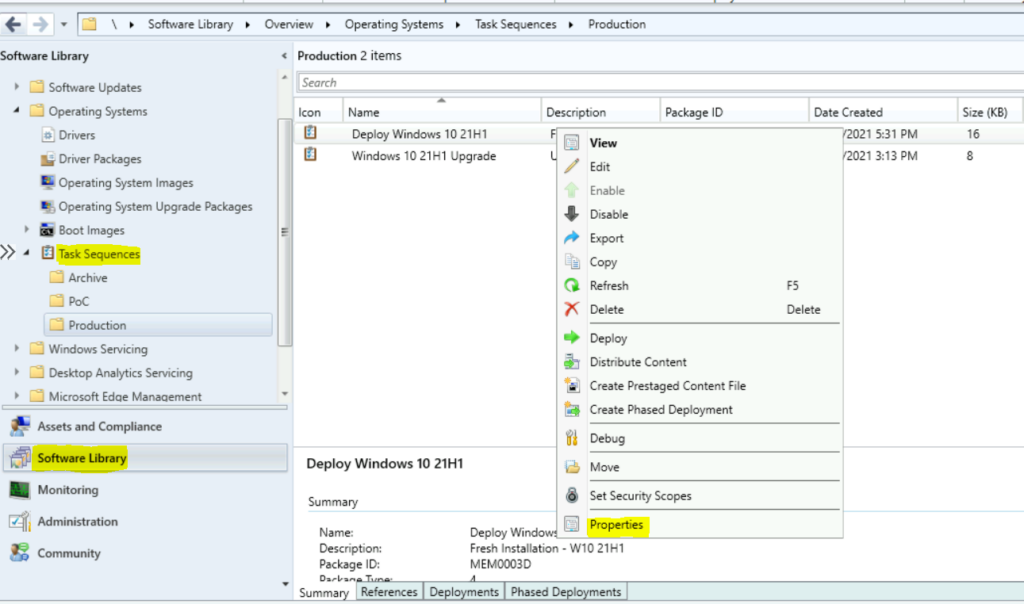Select the Production folder in tree
The width and height of the screenshot is (1024, 604).
tap(158, 325)
